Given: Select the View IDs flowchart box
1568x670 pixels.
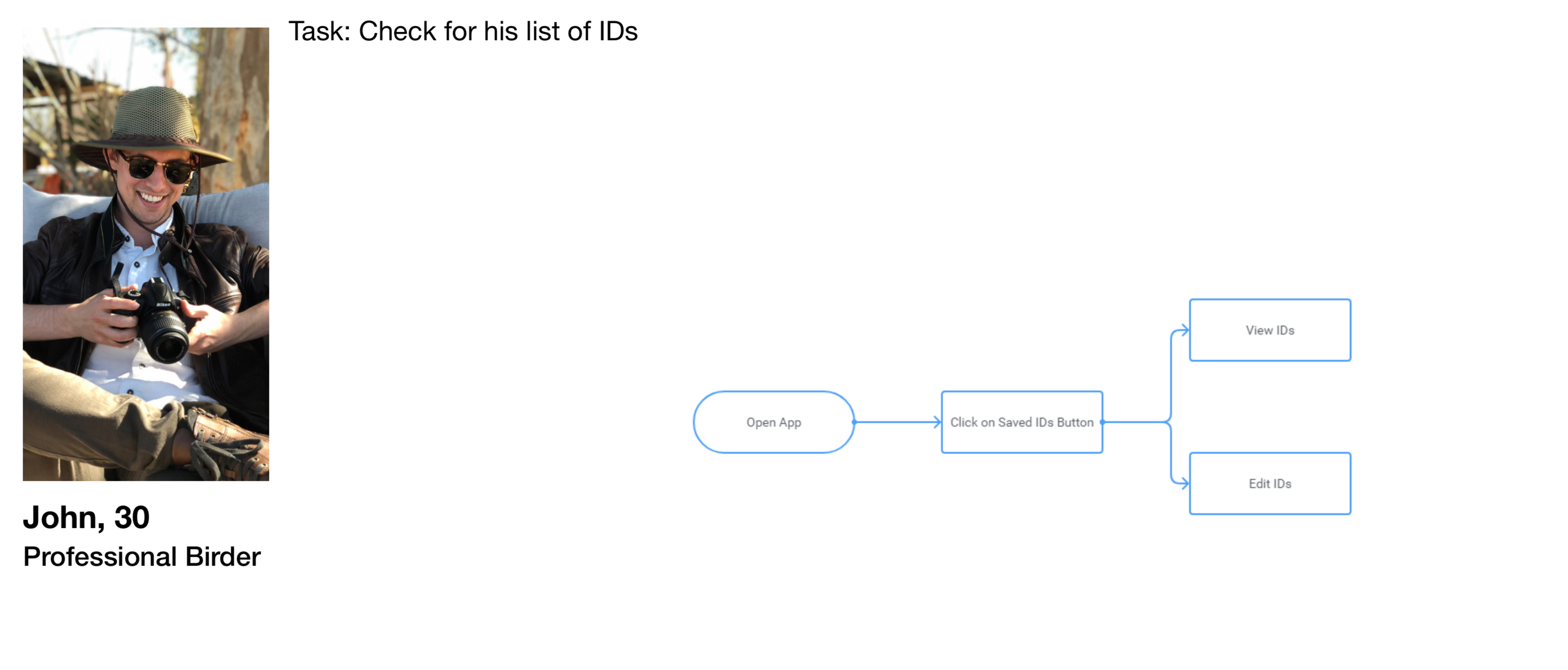Looking at the screenshot, I should 1270,330.
